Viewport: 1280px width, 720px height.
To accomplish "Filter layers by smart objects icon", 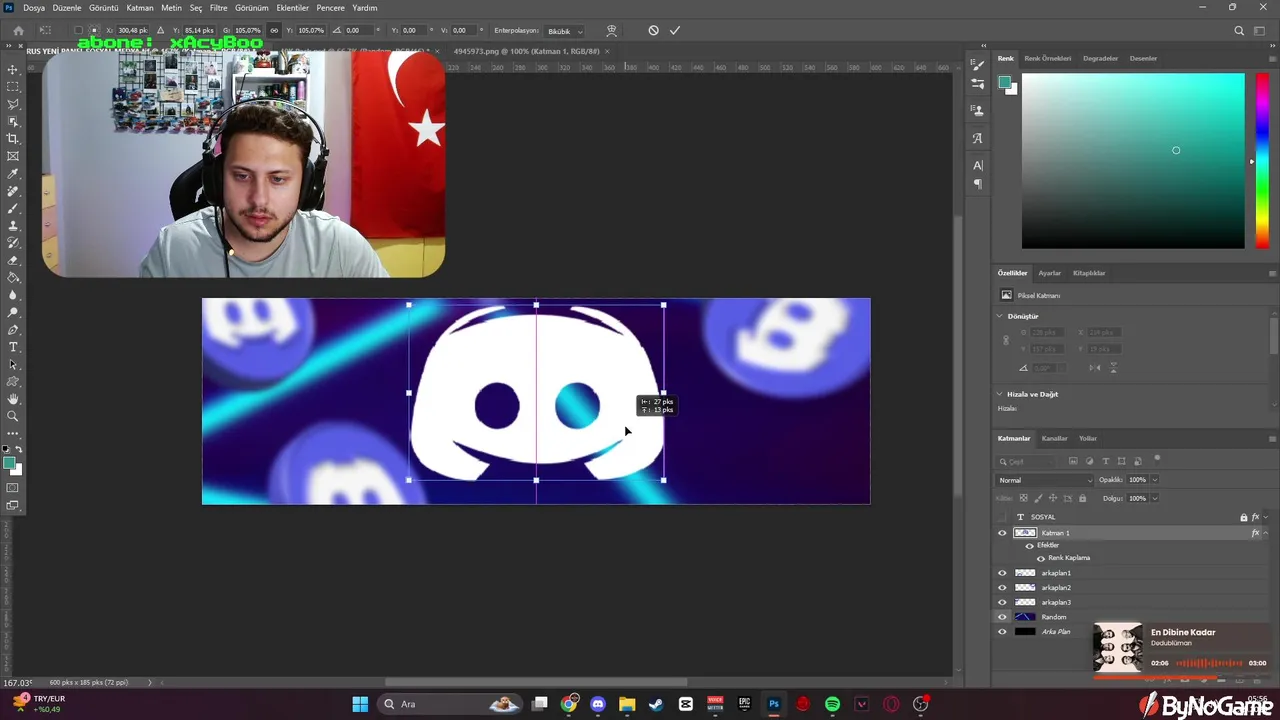I will tap(1138, 461).
